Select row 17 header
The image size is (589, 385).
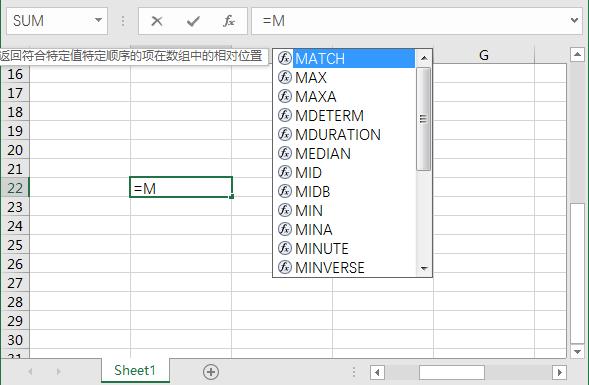pyautogui.click(x=15, y=93)
